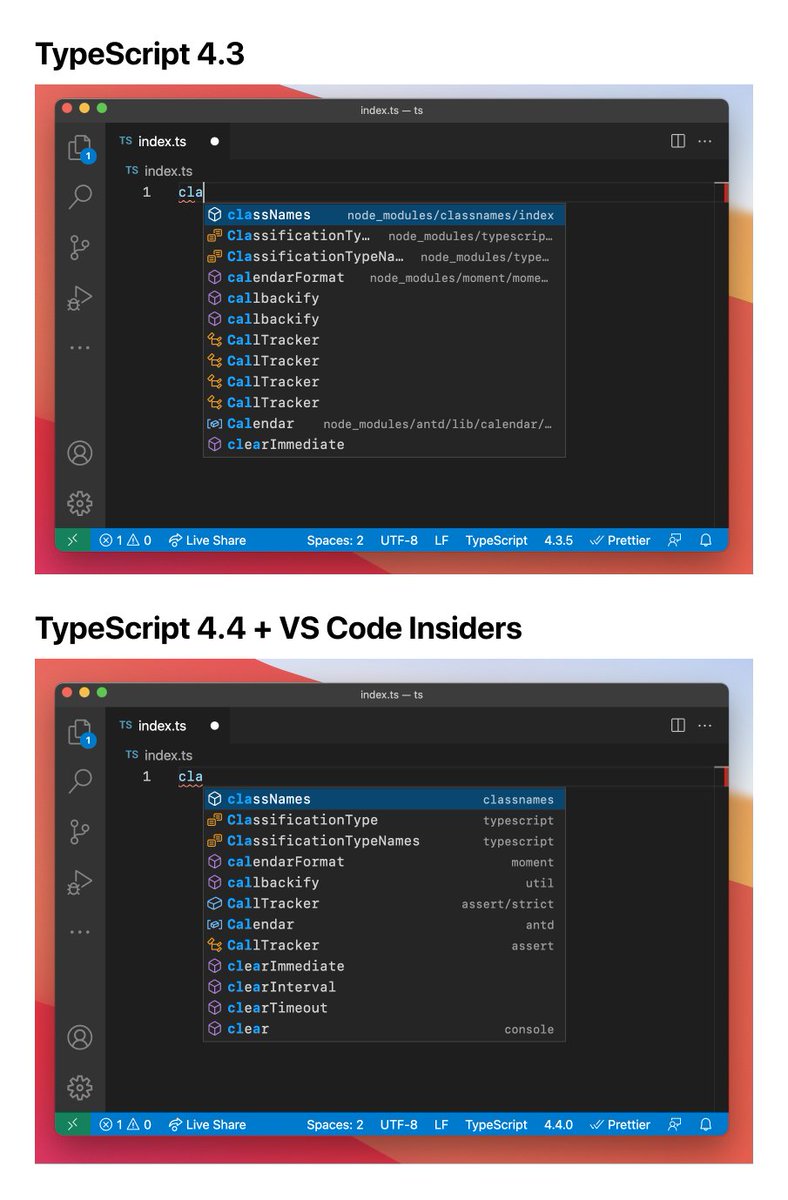
Task: Select calendarFormat moment suggestion in 4.4 window
Action: 384,862
